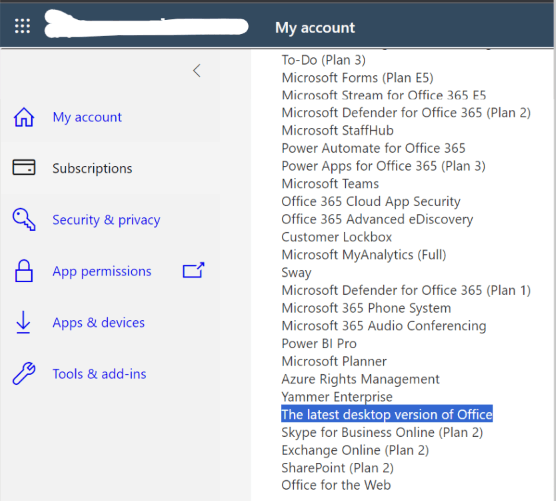This screenshot has height=501, width=556.
Task: Click the card icon next to Subscriptions
Action: pos(24,167)
